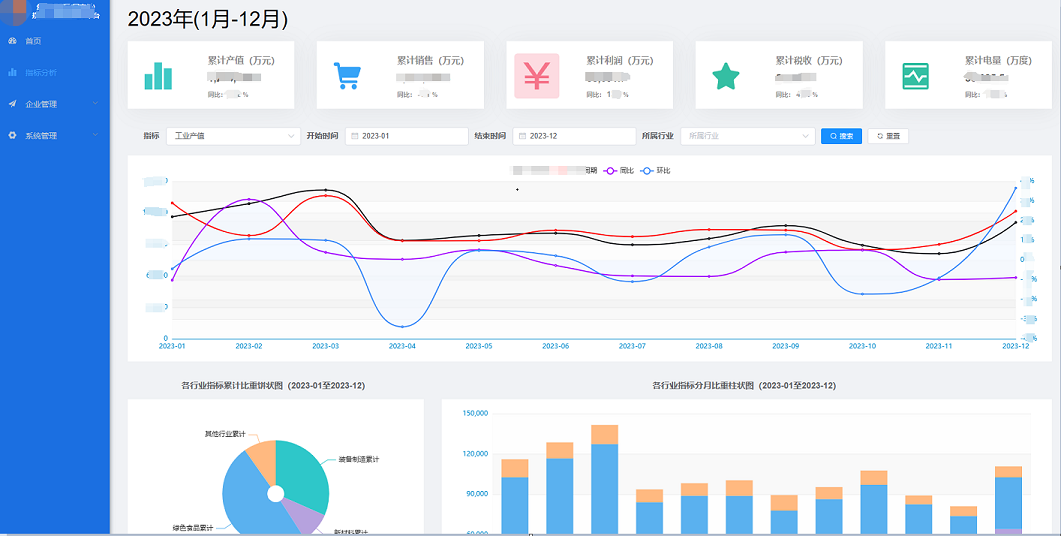Image resolution: width=1061 pixels, height=536 pixels.
Task: Click the calendar icon in 结束时间 field
Action: (523, 136)
